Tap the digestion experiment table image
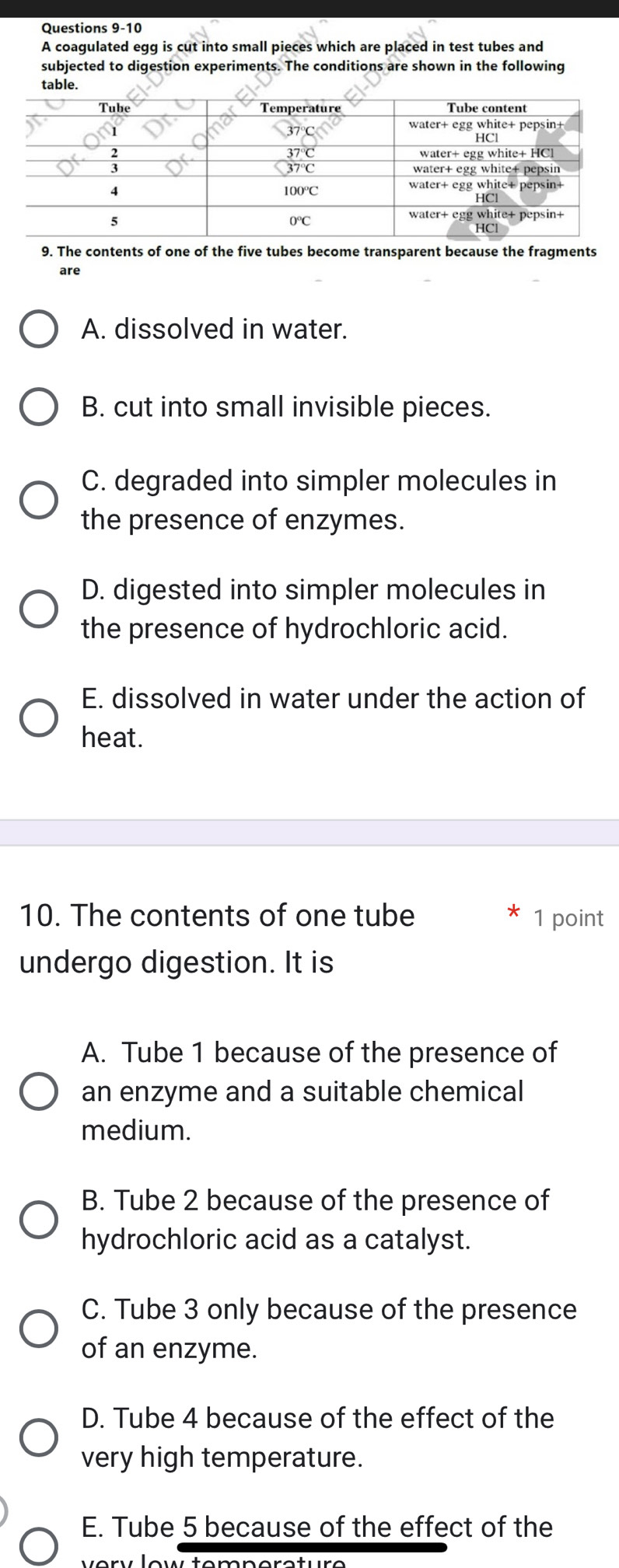This screenshot has width=619, height=1568. (x=303, y=167)
